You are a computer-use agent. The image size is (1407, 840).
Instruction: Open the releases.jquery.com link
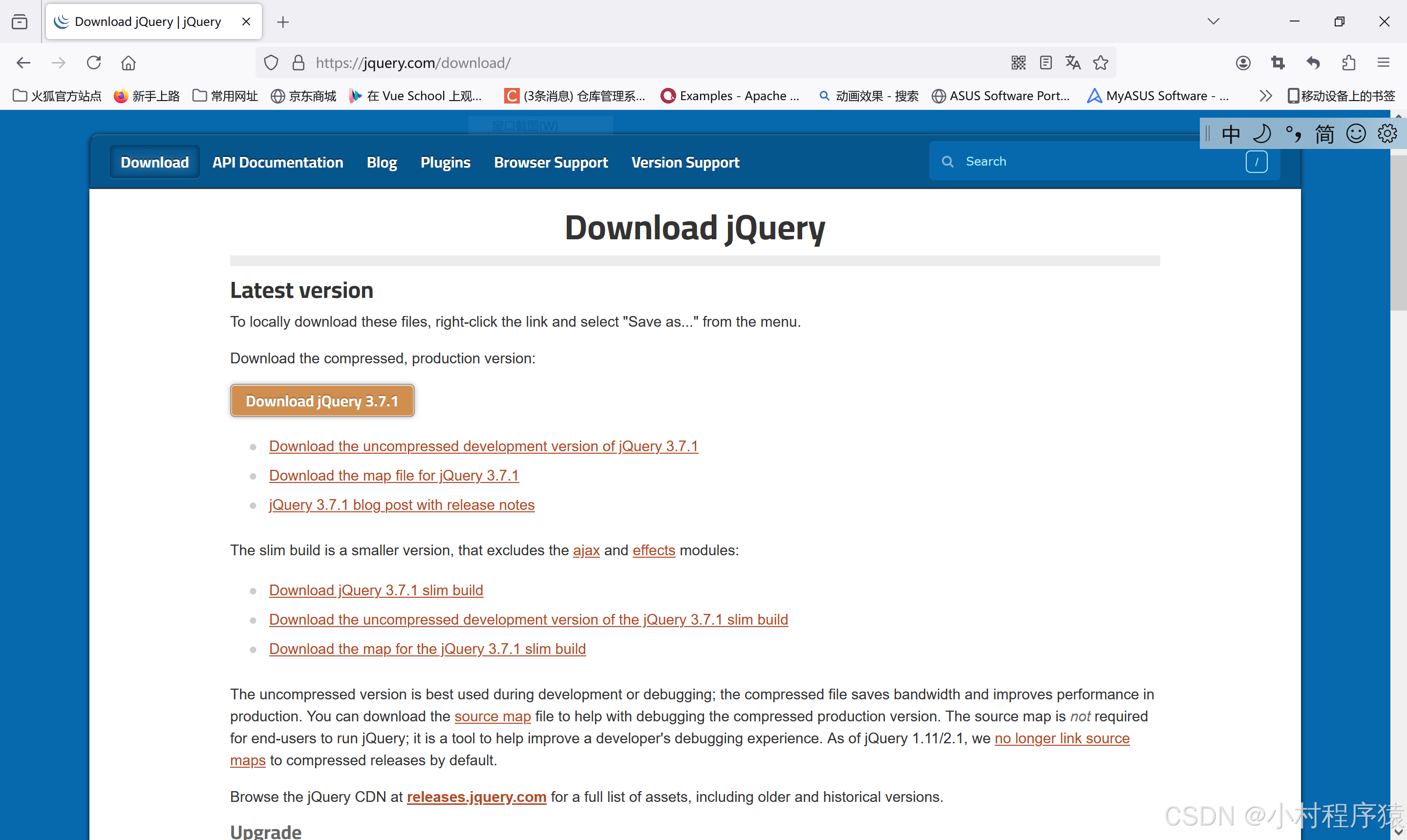(x=476, y=797)
